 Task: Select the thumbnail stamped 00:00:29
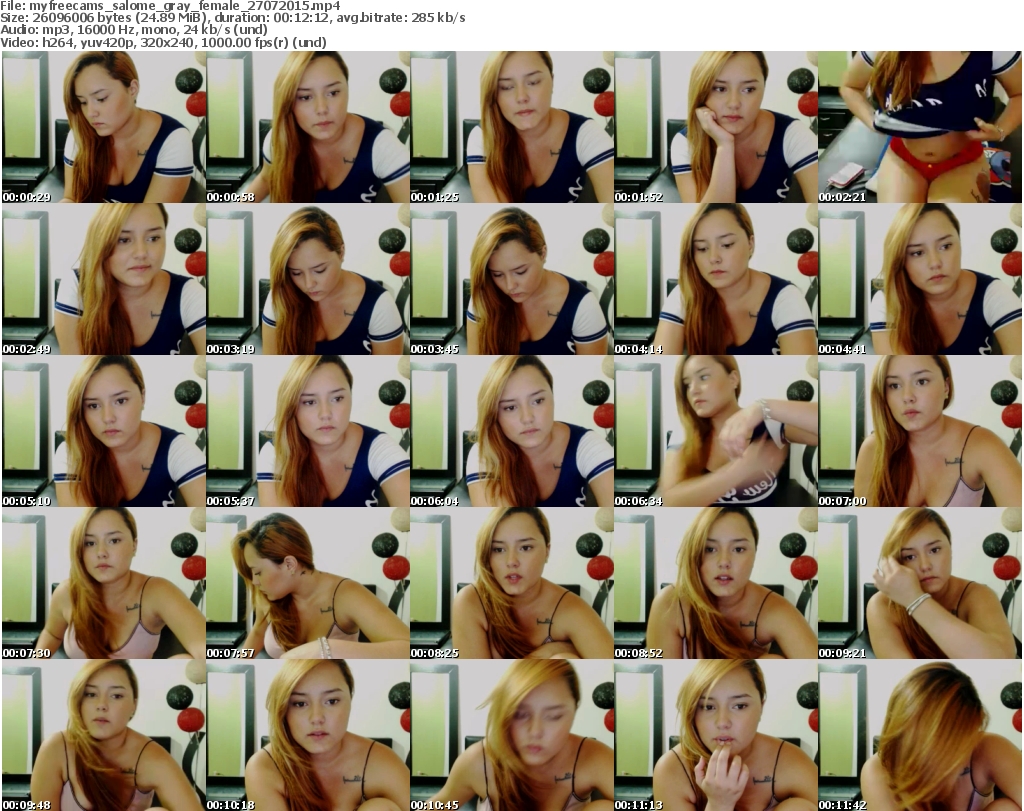(x=104, y=127)
